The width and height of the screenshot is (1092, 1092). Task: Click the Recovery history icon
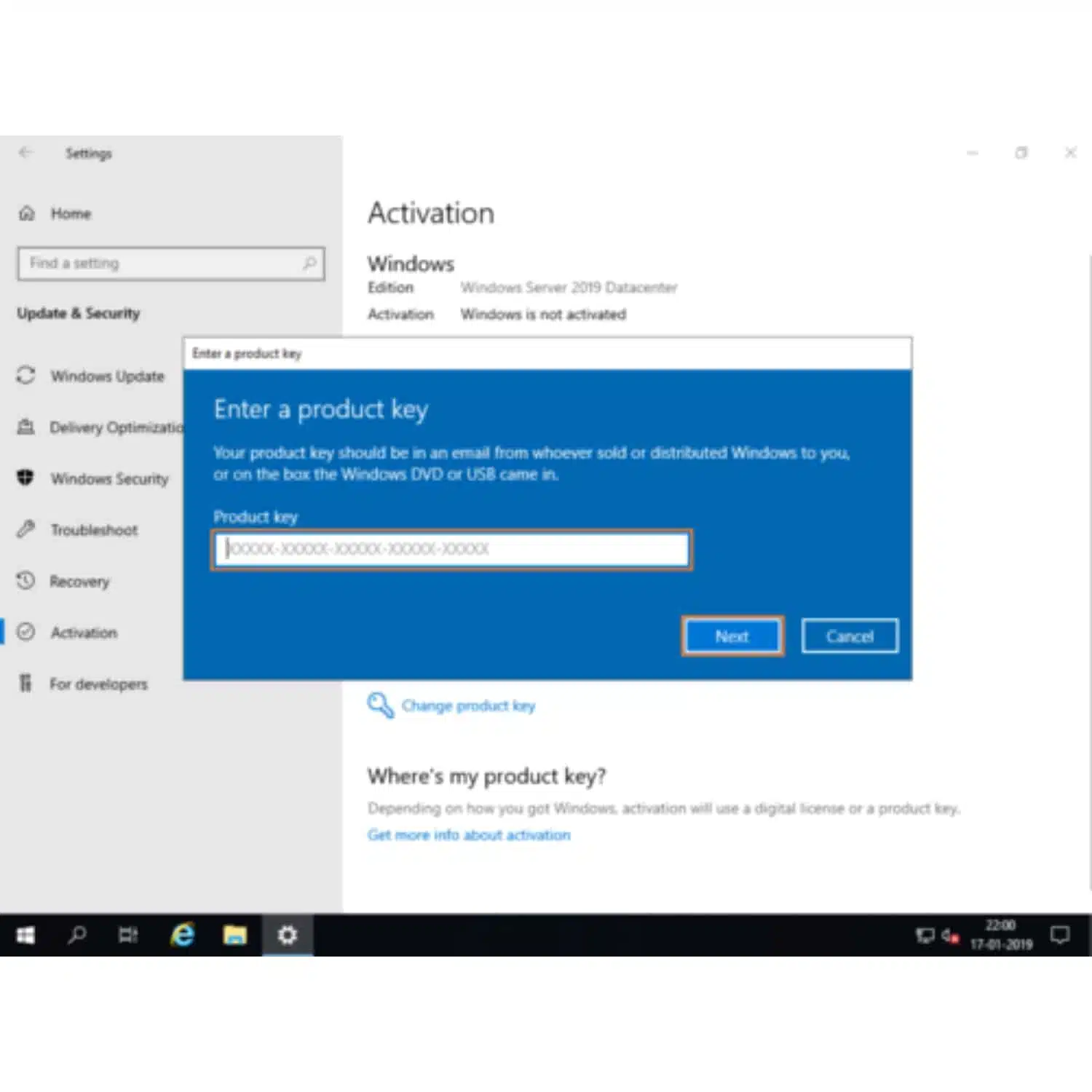(26, 580)
